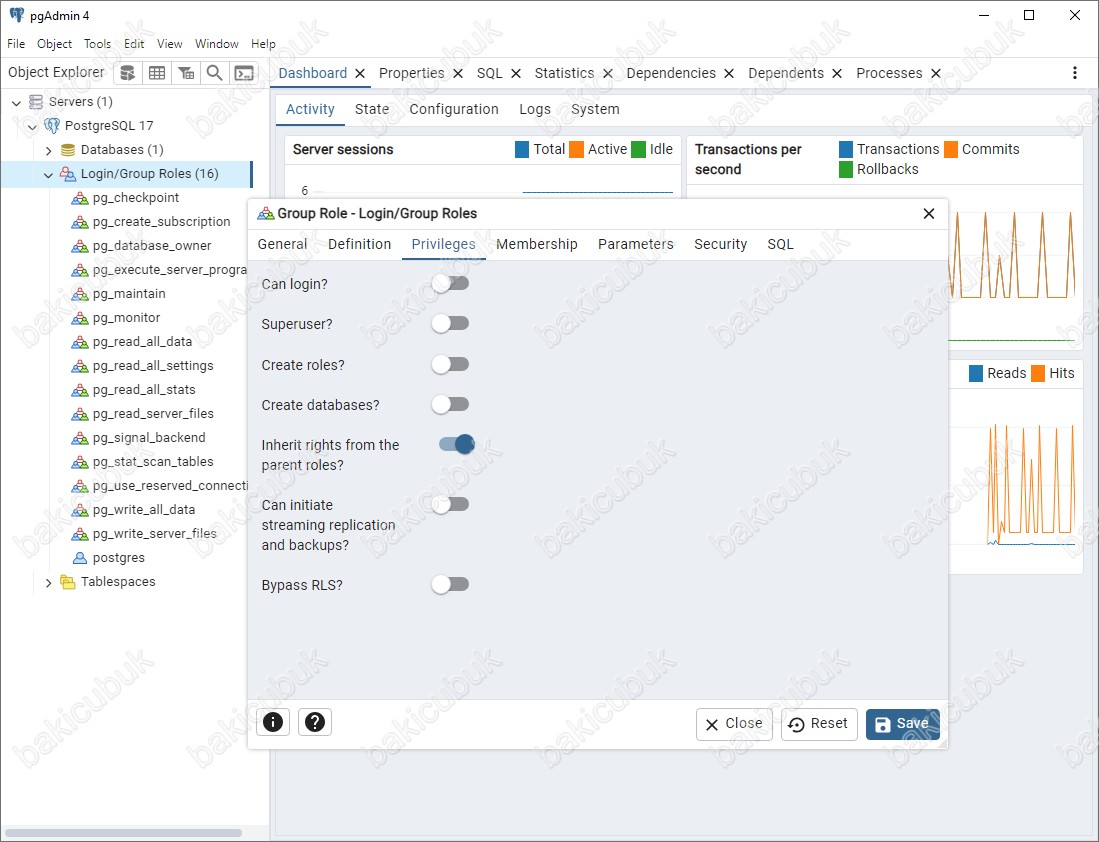Collapse the PostgreSQL 17 server node

pyautogui.click(x=32, y=127)
